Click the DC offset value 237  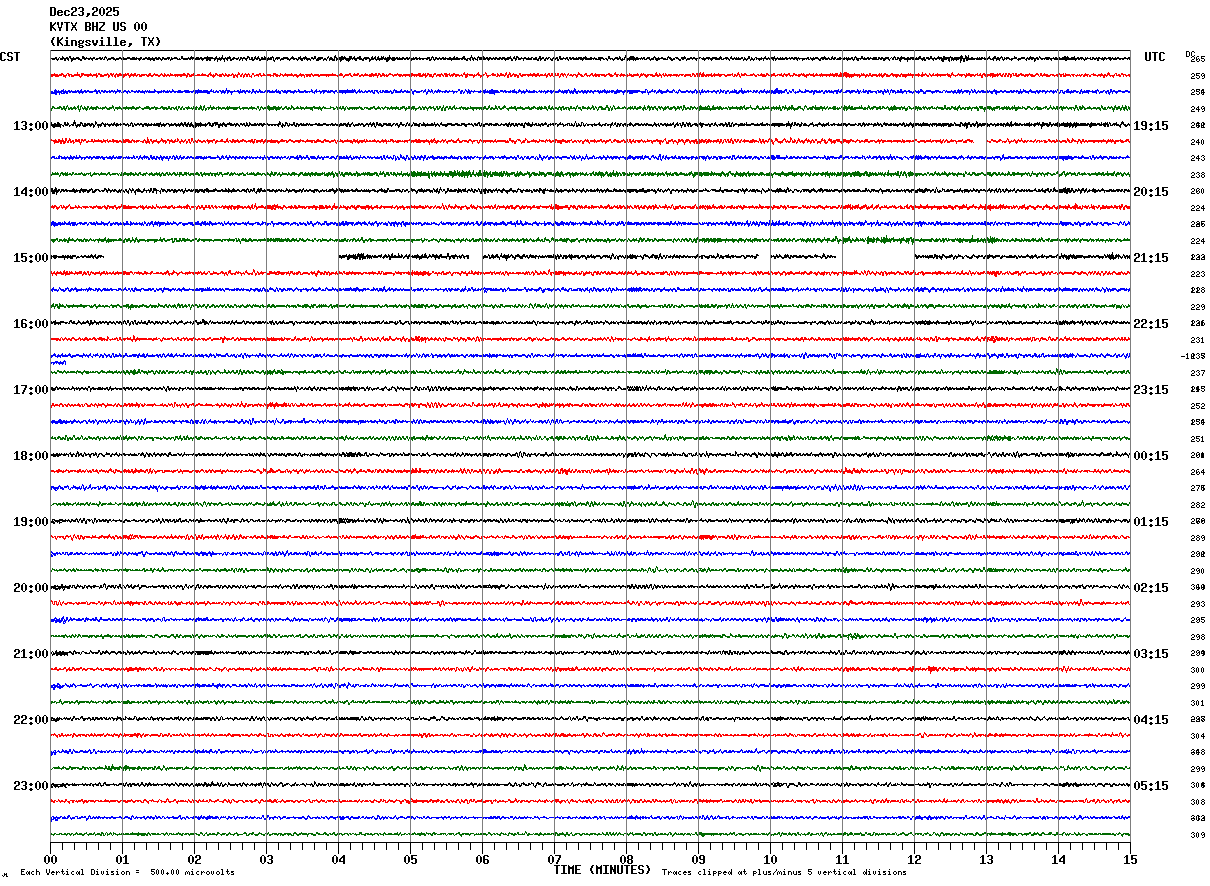(x=1197, y=373)
